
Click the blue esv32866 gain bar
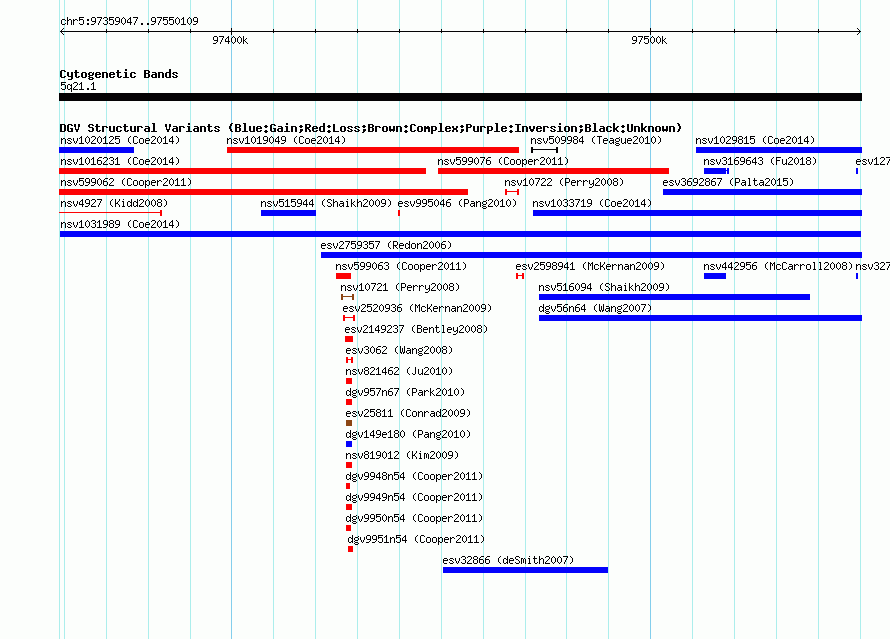pyautogui.click(x=526, y=570)
